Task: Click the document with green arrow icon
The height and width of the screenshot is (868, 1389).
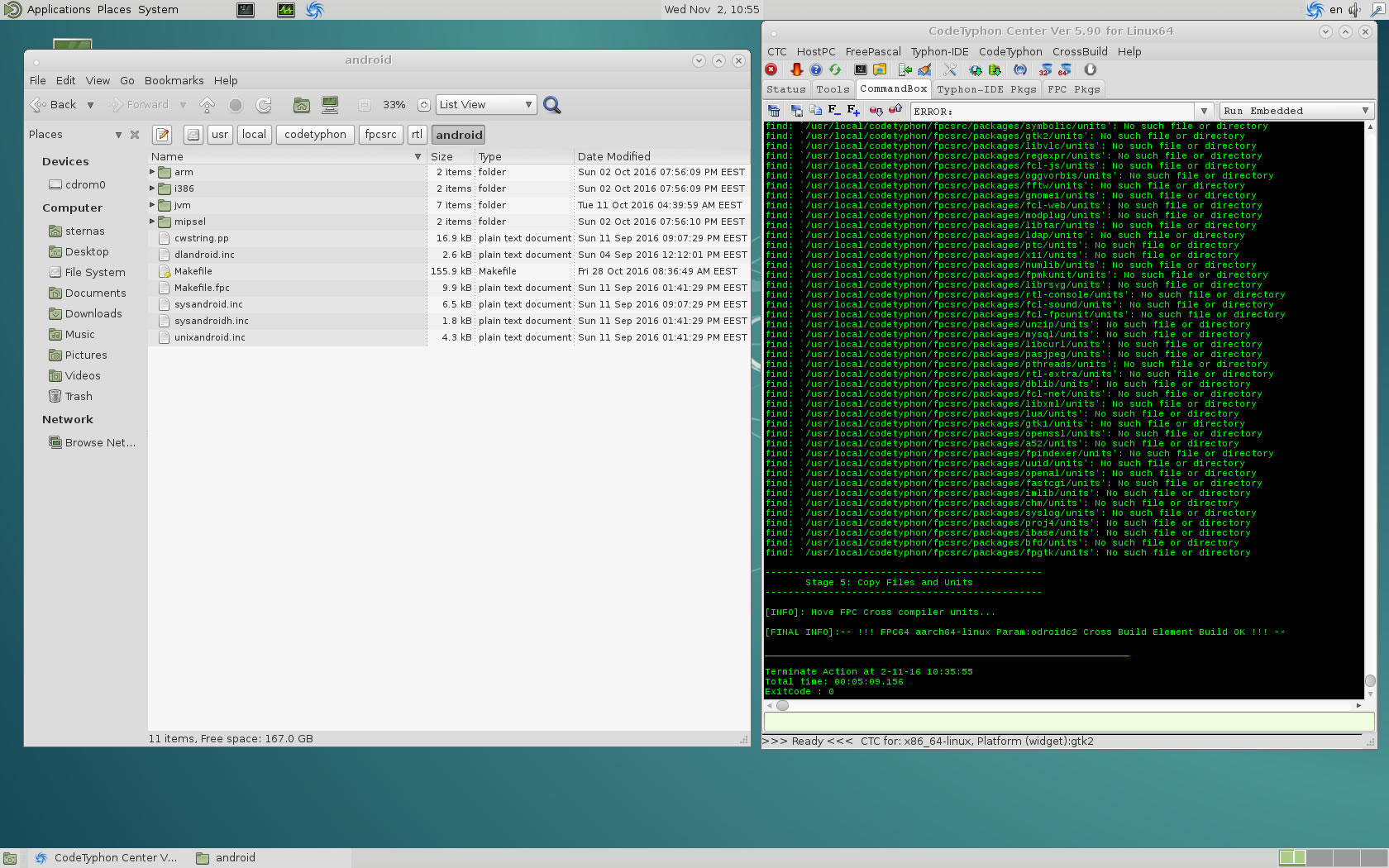Action: point(905,69)
